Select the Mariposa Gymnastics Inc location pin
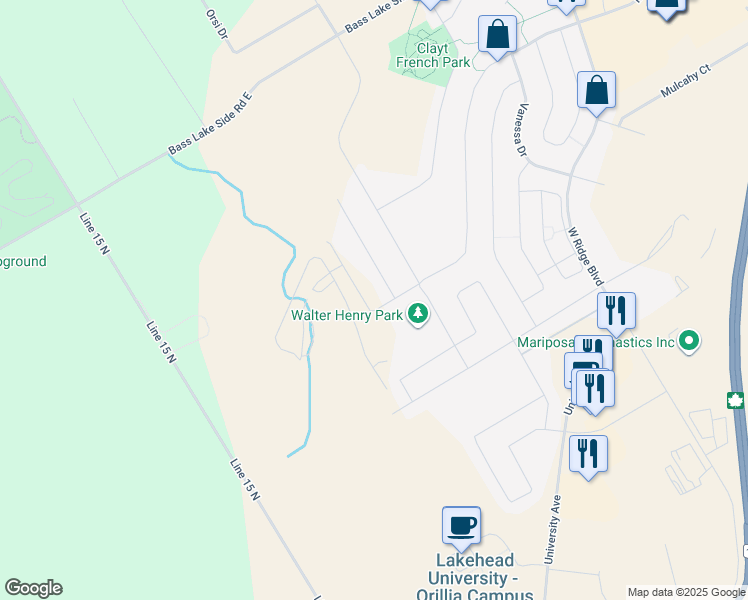The height and width of the screenshot is (600, 748). pyautogui.click(x=688, y=341)
